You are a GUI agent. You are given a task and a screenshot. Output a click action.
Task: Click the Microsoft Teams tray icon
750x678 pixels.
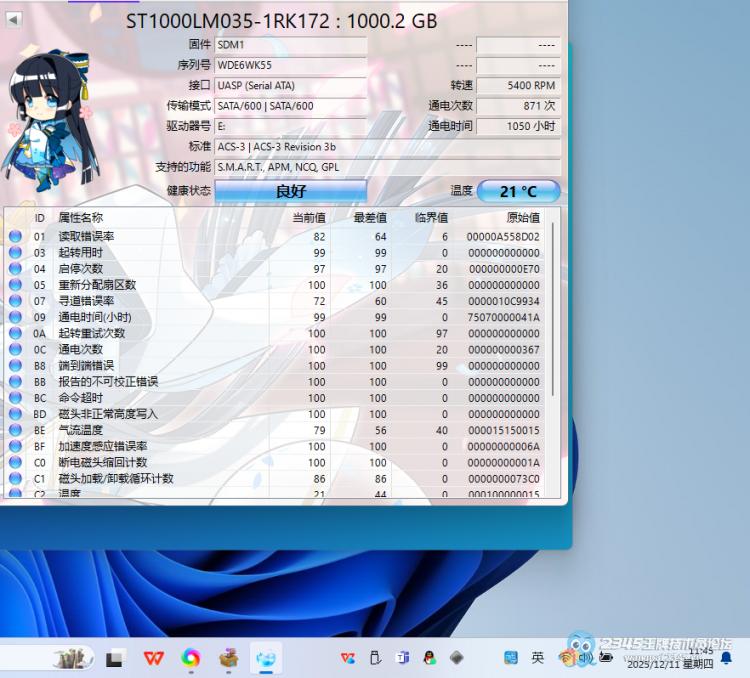point(403,657)
